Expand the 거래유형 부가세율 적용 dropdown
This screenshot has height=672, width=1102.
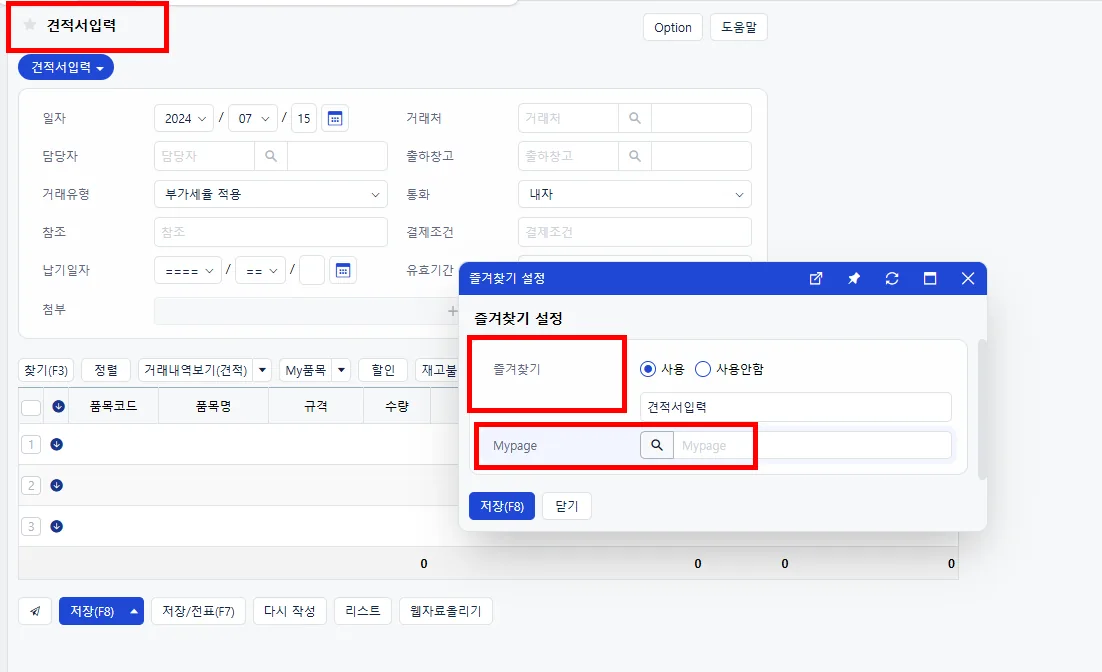point(271,194)
